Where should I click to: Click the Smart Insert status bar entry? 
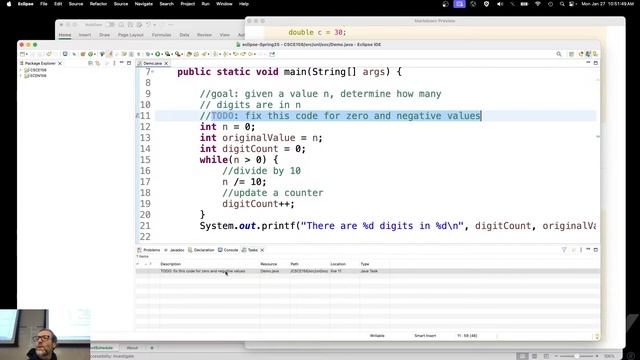click(x=425, y=336)
